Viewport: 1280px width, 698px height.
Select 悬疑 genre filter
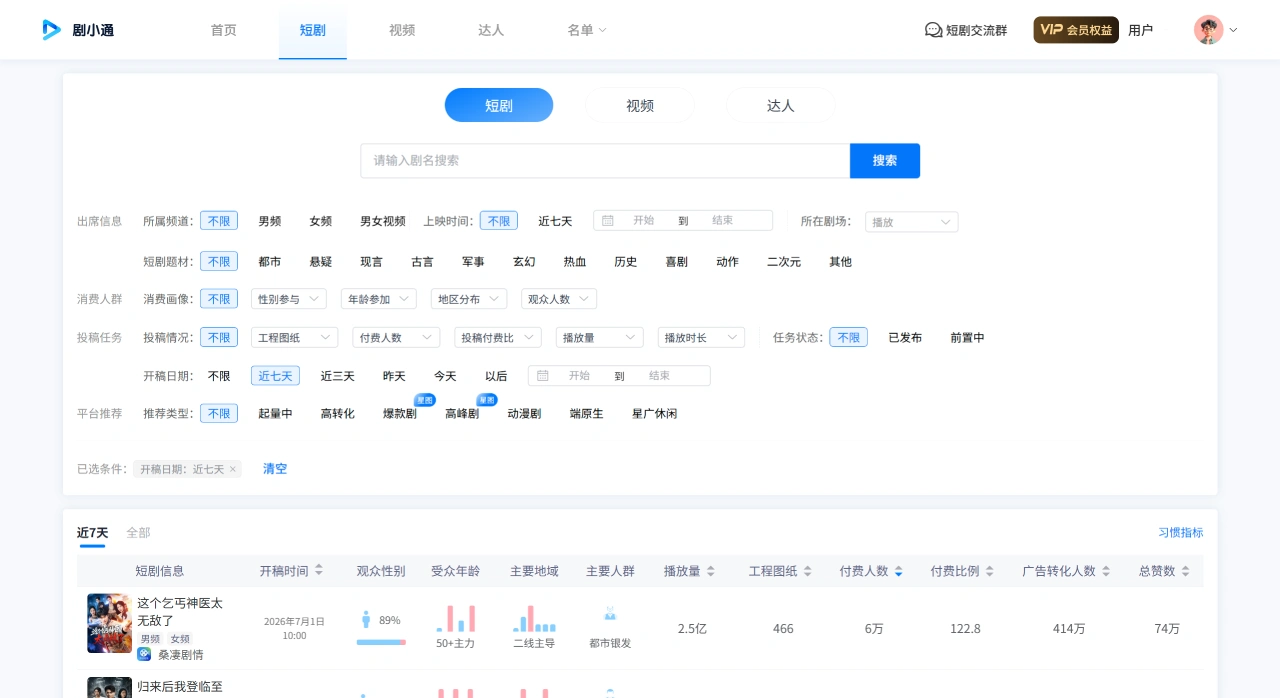320,261
